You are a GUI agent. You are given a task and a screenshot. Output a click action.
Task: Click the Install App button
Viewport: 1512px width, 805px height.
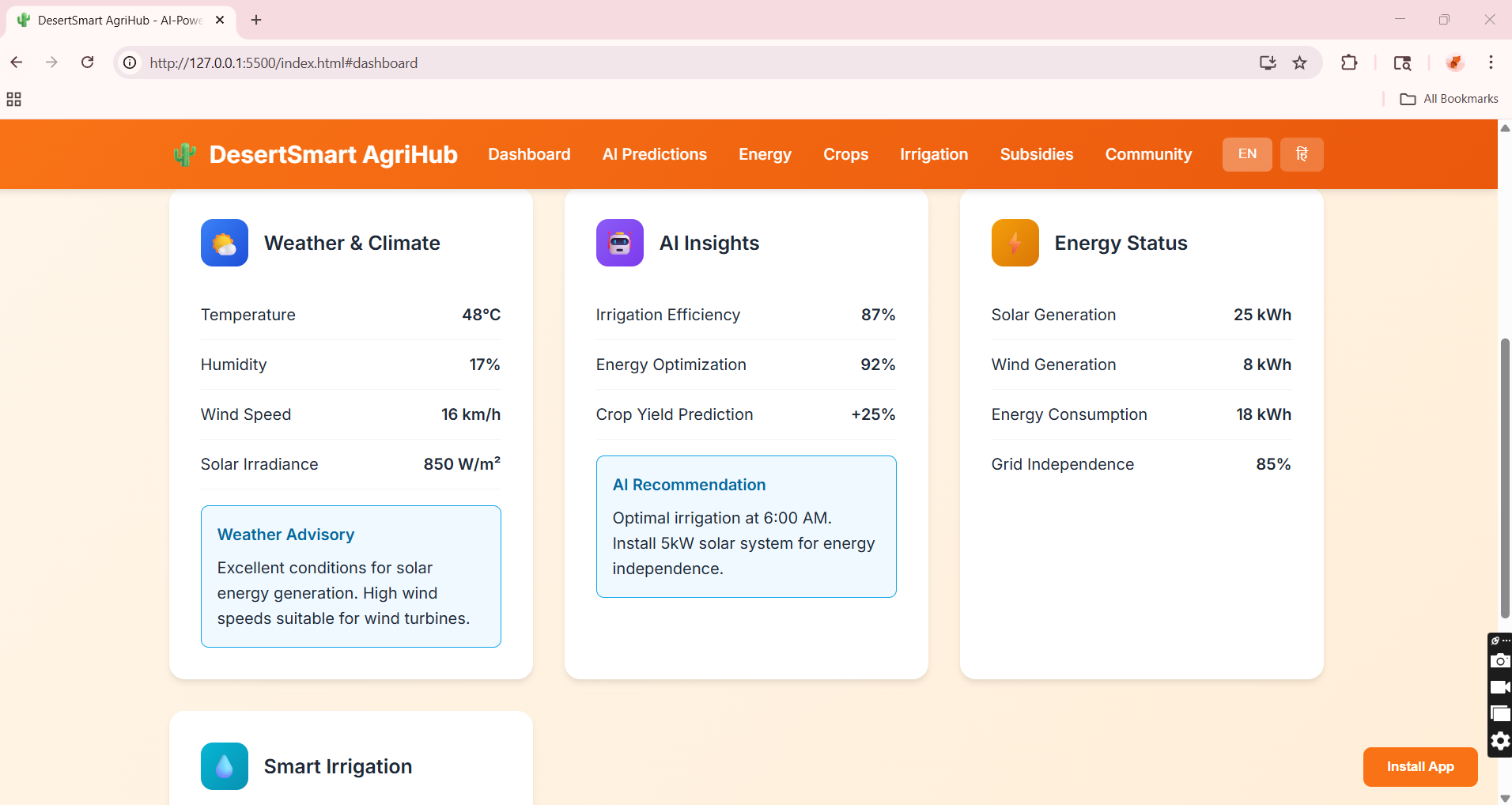pyautogui.click(x=1420, y=767)
